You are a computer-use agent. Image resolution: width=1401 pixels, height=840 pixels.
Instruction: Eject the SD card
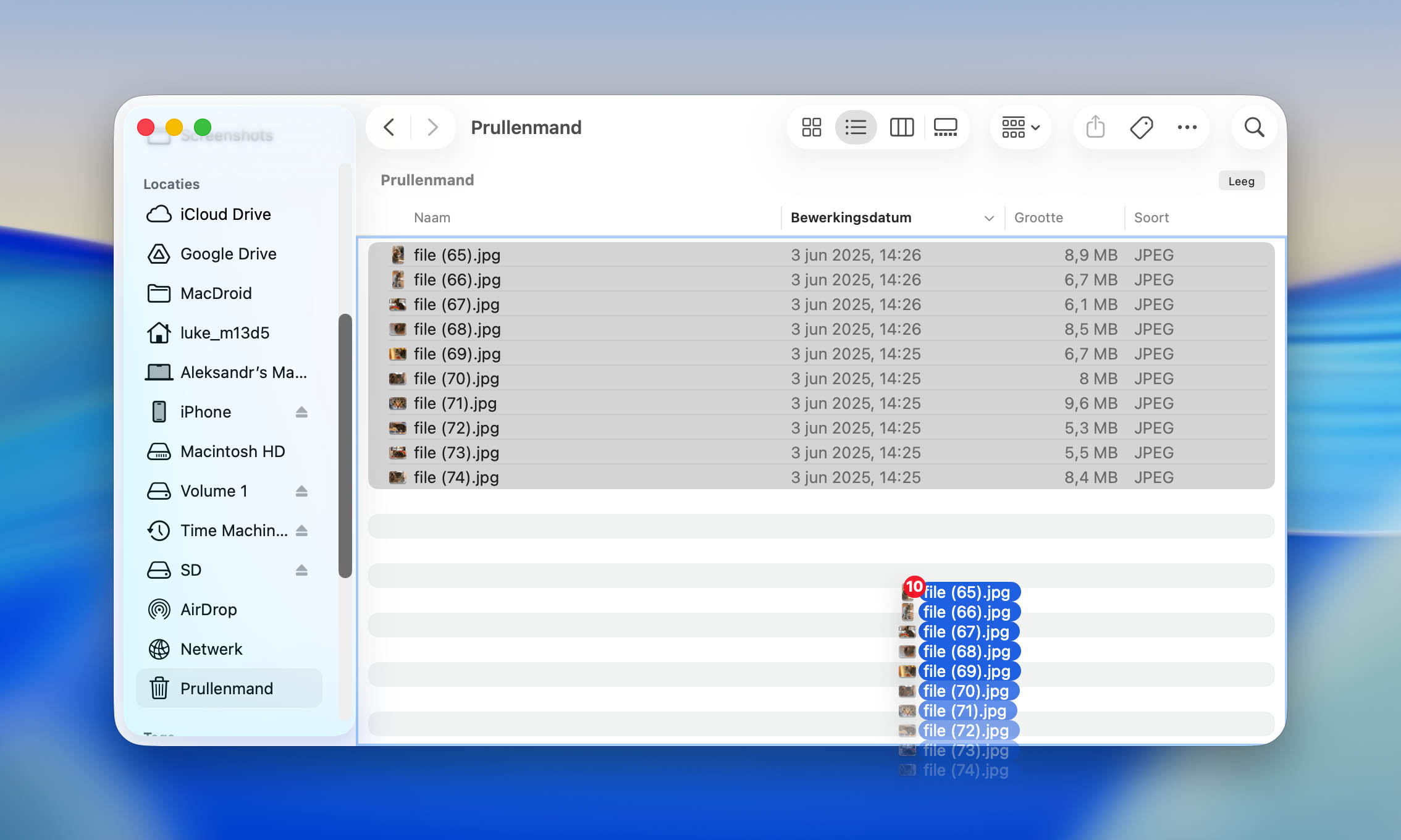tap(301, 570)
